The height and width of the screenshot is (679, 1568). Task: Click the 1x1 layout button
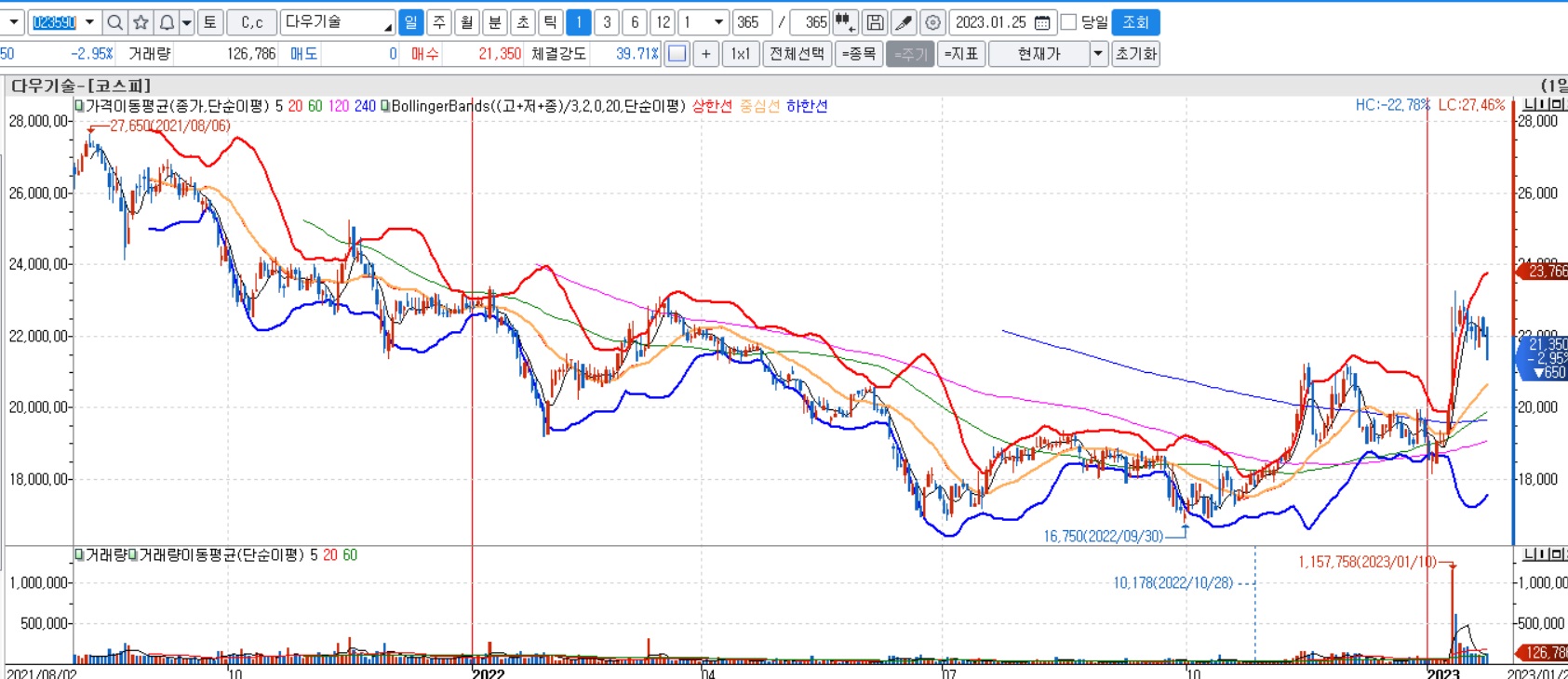pyautogui.click(x=741, y=54)
